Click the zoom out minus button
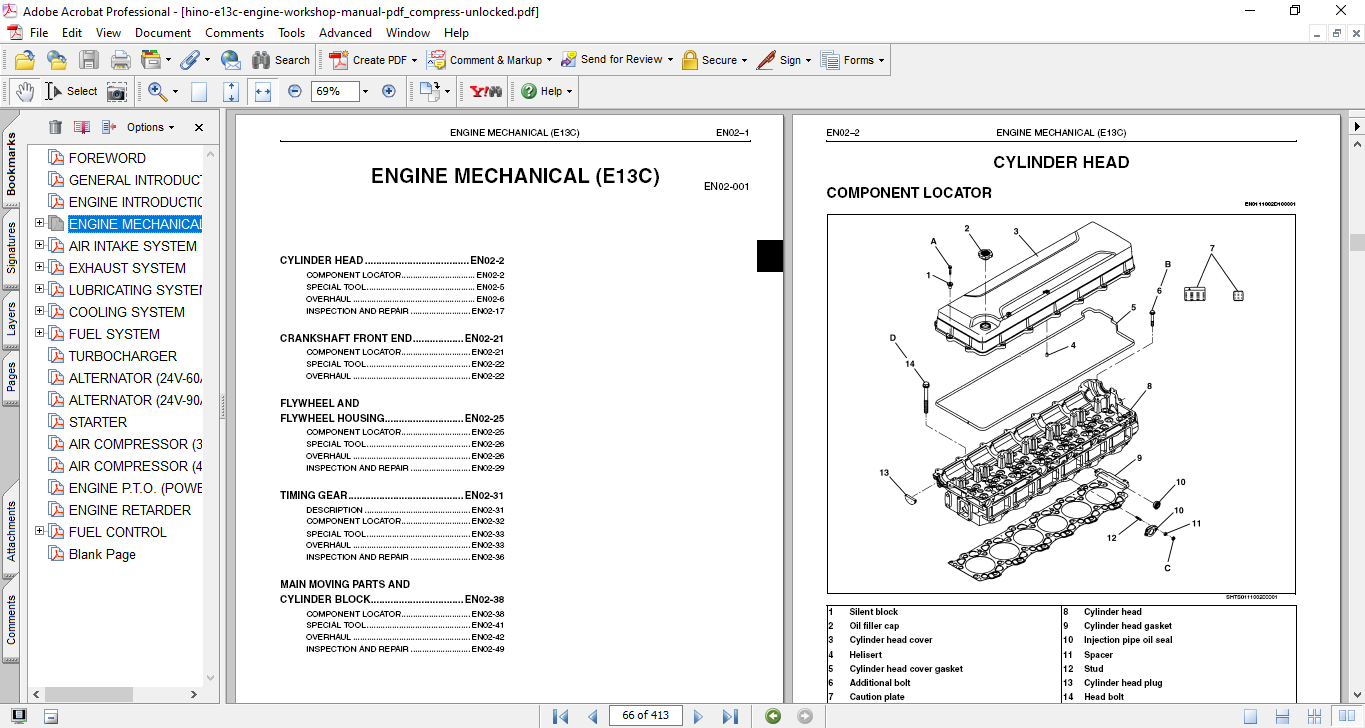1365x728 pixels. 295,91
